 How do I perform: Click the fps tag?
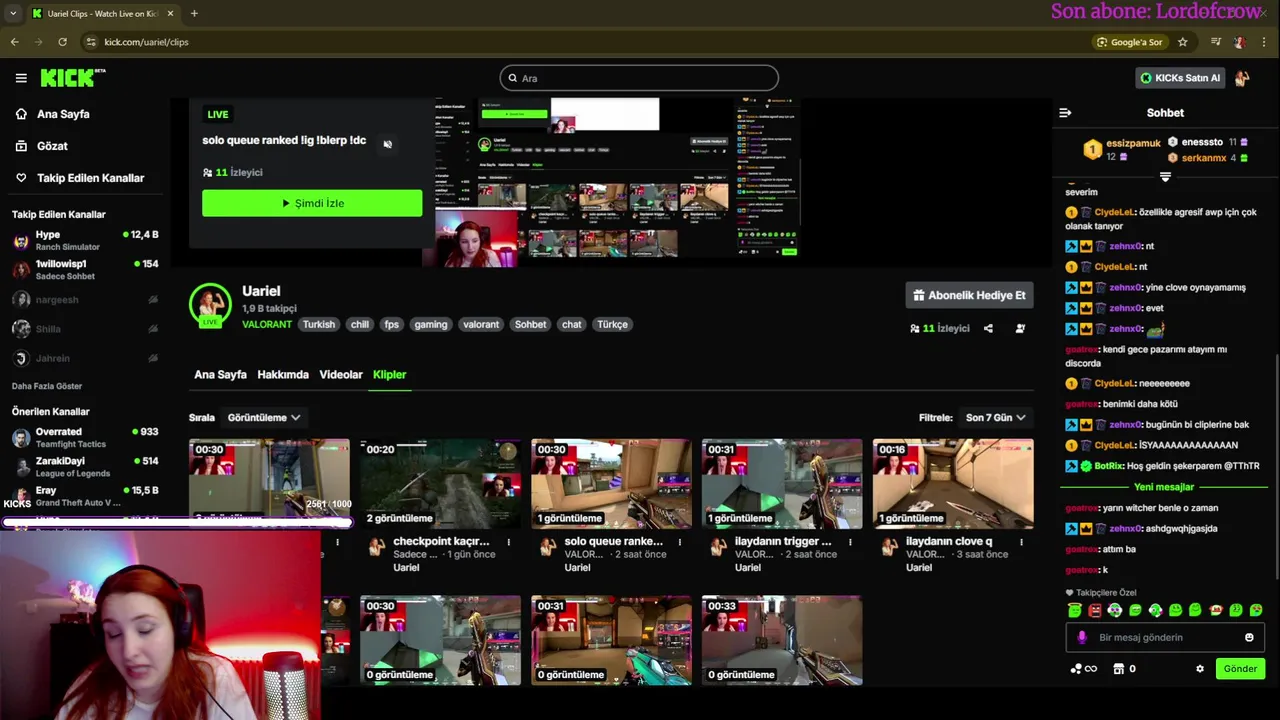[392, 324]
